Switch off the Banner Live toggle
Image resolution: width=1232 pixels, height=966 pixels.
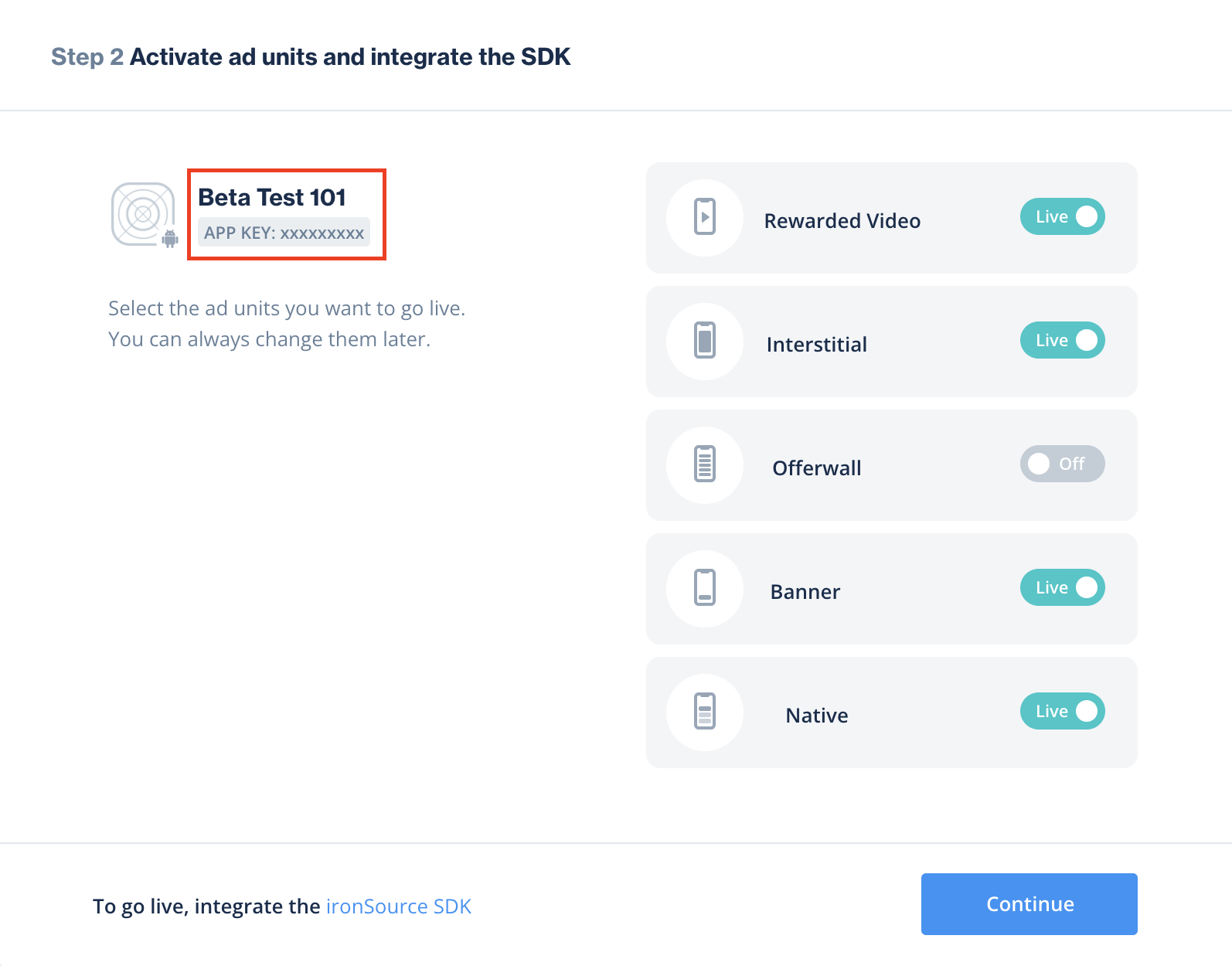(x=1062, y=588)
